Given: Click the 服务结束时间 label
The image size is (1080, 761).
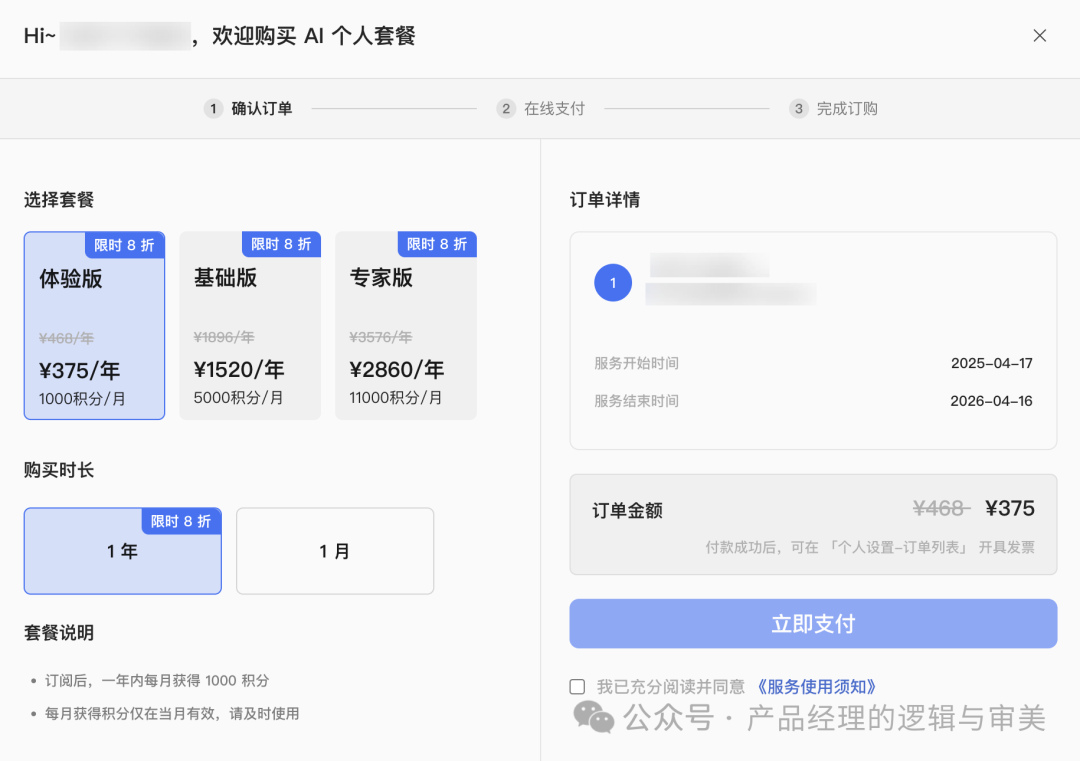Looking at the screenshot, I should [636, 401].
